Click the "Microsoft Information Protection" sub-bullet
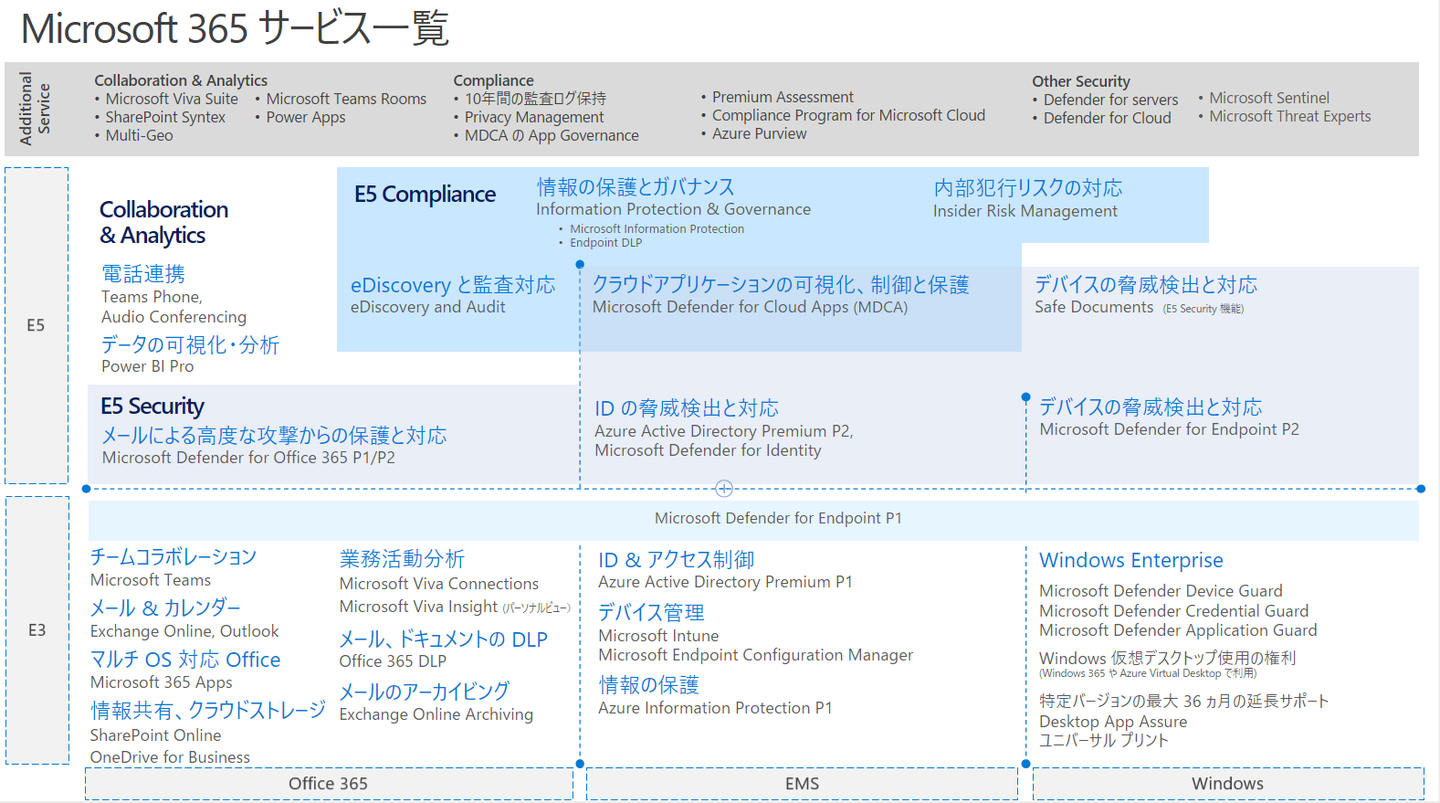Image resolution: width=1440 pixels, height=803 pixels. [x=657, y=229]
